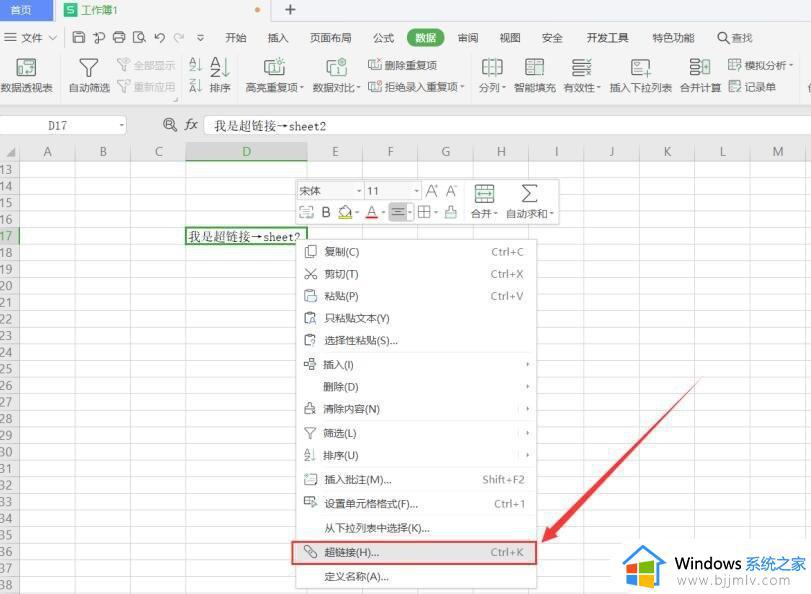Switch to the 页面布局 ribbon tab
This screenshot has width=811, height=594.
coord(331,38)
